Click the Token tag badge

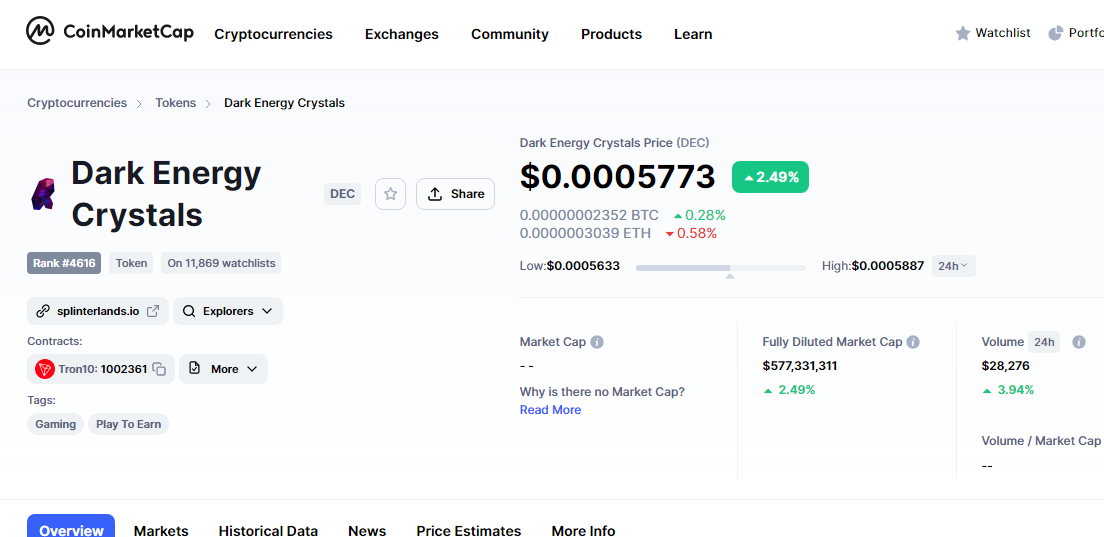coord(131,263)
